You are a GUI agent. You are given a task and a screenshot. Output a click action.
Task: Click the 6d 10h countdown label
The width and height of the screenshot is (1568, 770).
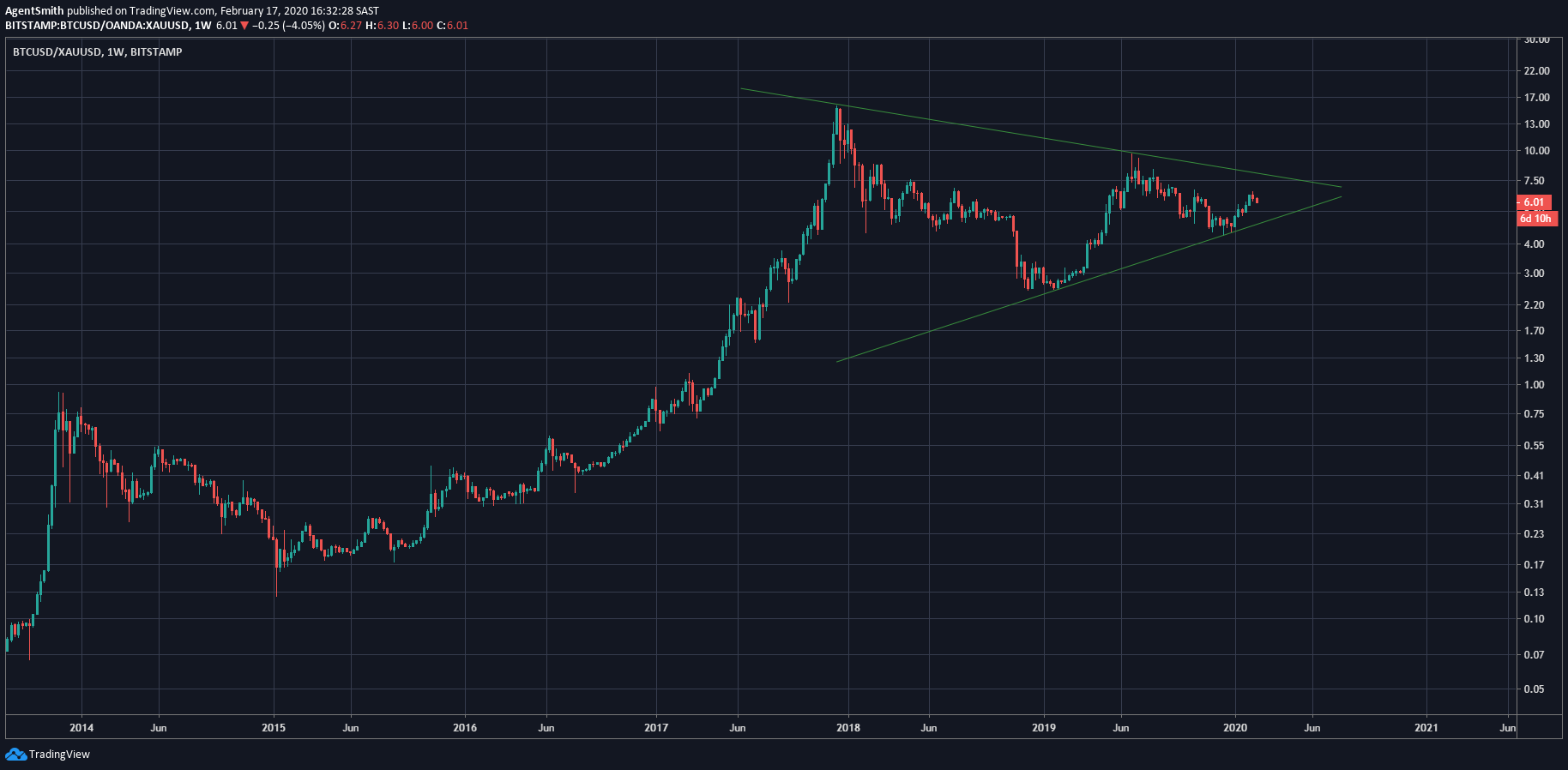1536,219
